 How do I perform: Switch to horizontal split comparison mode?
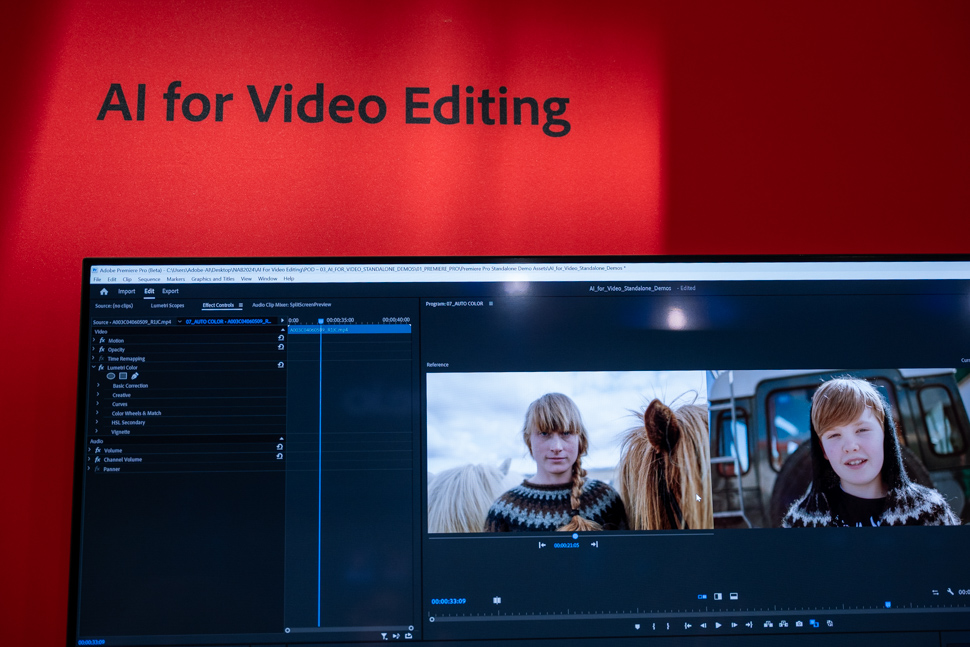pyautogui.click(x=734, y=596)
